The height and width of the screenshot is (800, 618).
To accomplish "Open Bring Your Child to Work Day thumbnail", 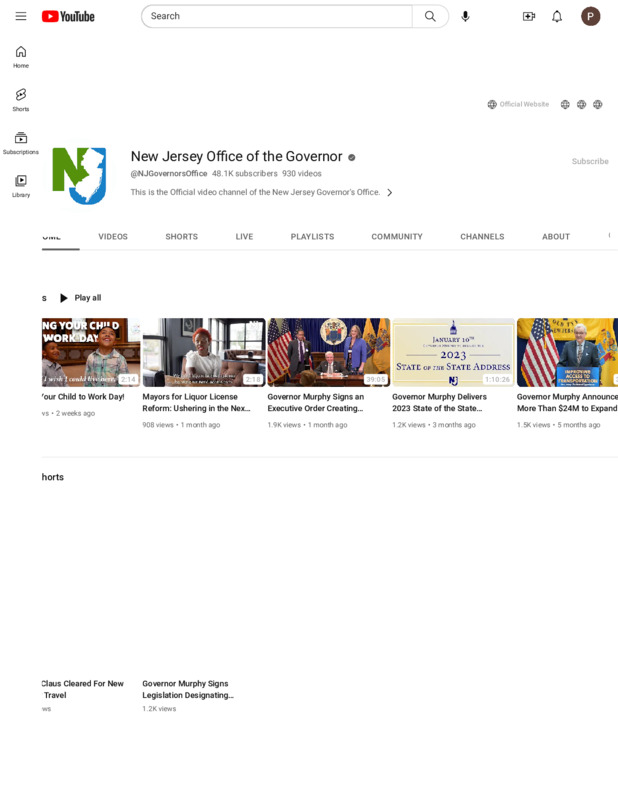I will click(x=91, y=352).
